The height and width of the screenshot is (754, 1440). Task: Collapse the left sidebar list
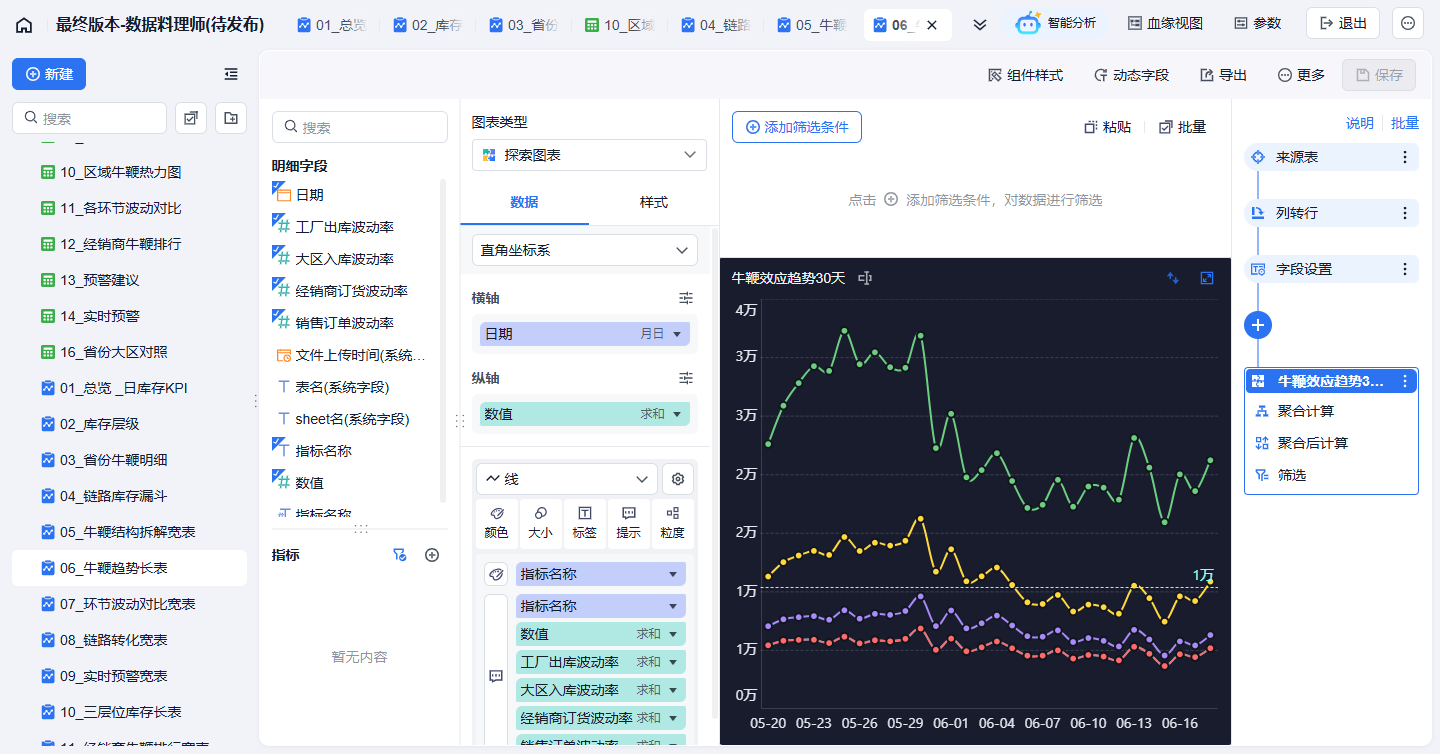coord(231,74)
